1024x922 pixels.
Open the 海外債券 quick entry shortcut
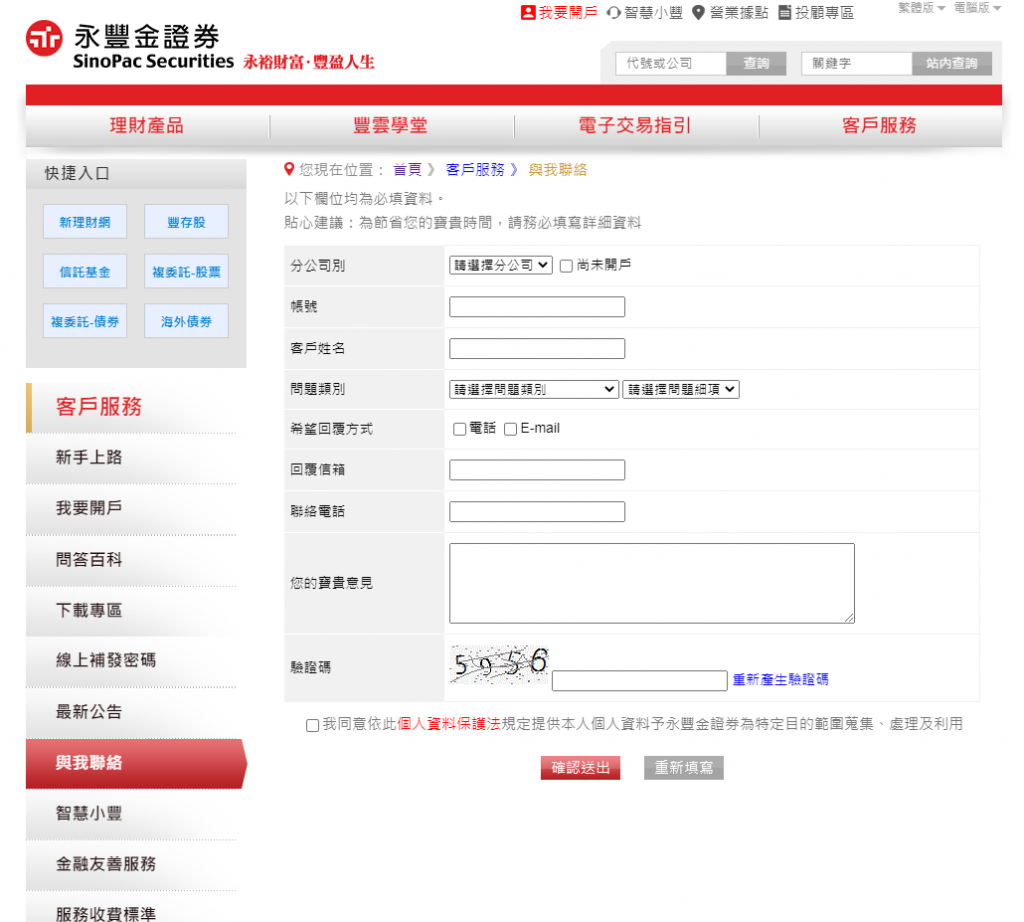tap(186, 320)
